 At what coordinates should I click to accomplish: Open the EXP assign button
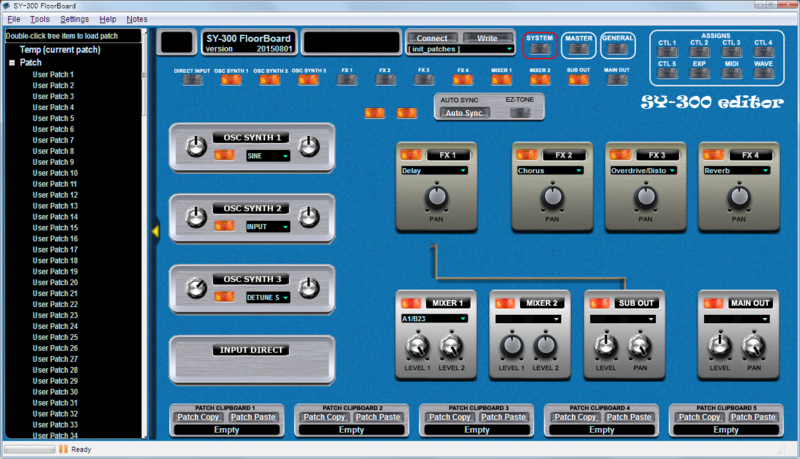[x=699, y=73]
